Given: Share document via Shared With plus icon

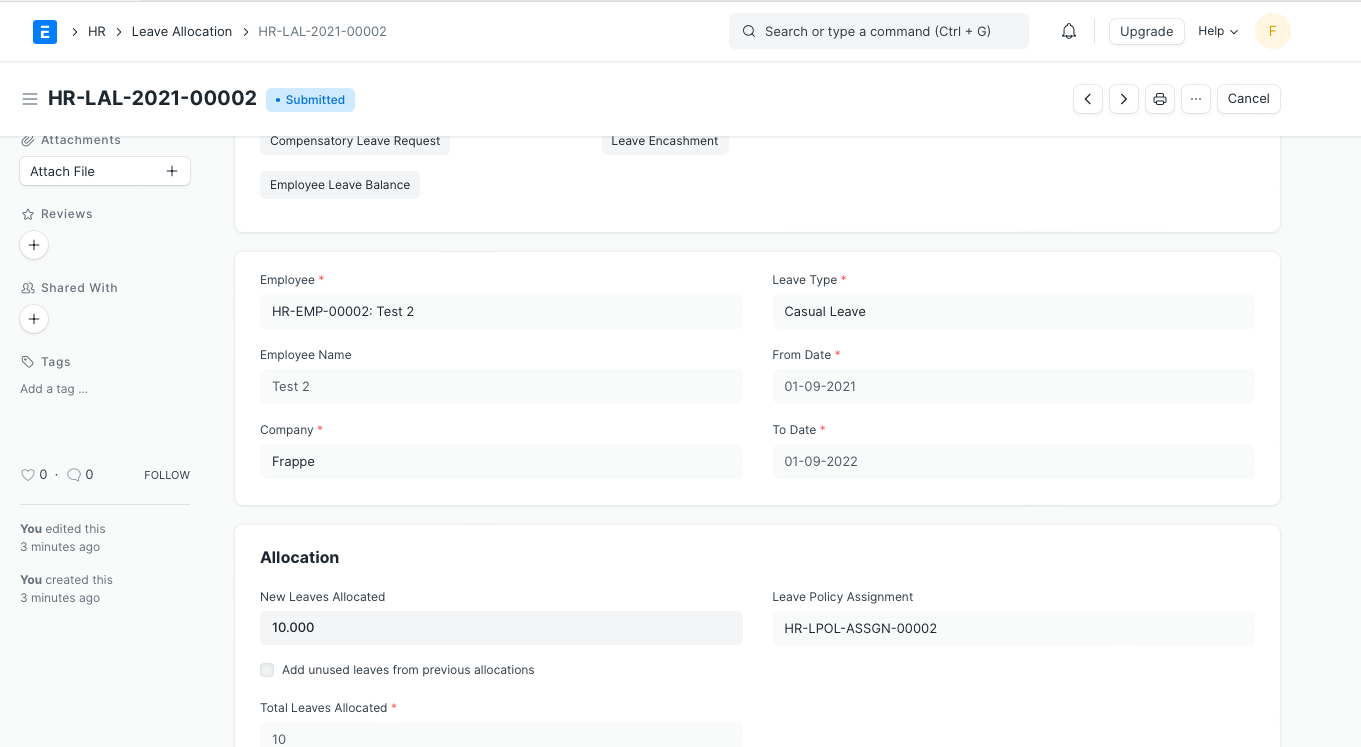Looking at the screenshot, I should [x=34, y=319].
